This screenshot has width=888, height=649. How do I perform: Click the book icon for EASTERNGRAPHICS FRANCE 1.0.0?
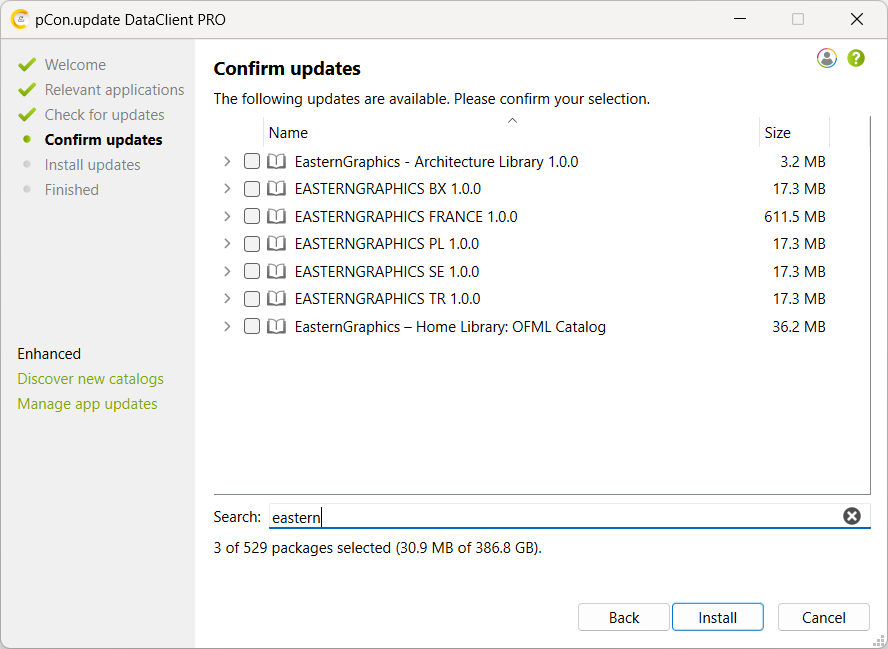(x=276, y=216)
